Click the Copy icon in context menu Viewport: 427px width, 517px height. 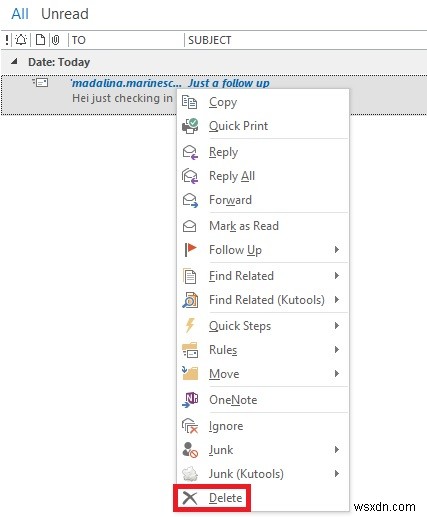[190, 102]
